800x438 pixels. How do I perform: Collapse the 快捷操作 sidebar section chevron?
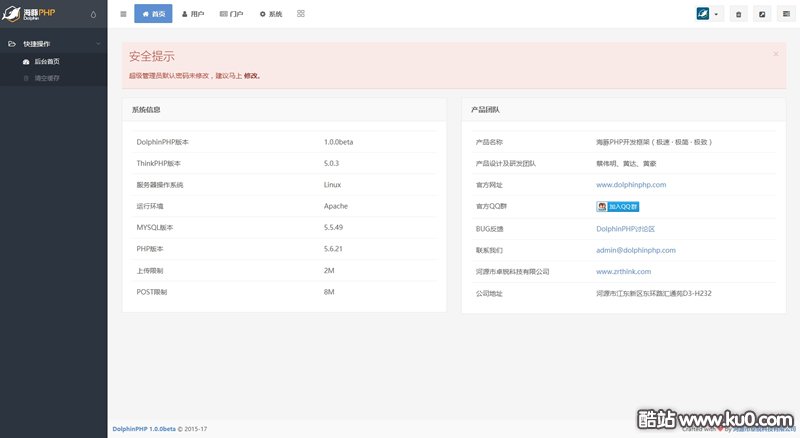[98, 44]
